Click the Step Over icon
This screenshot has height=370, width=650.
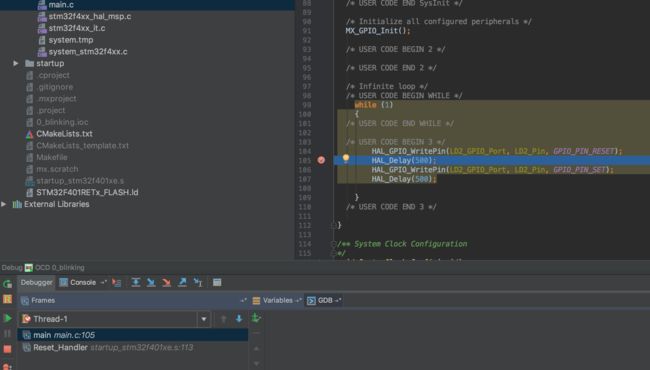click(136, 283)
